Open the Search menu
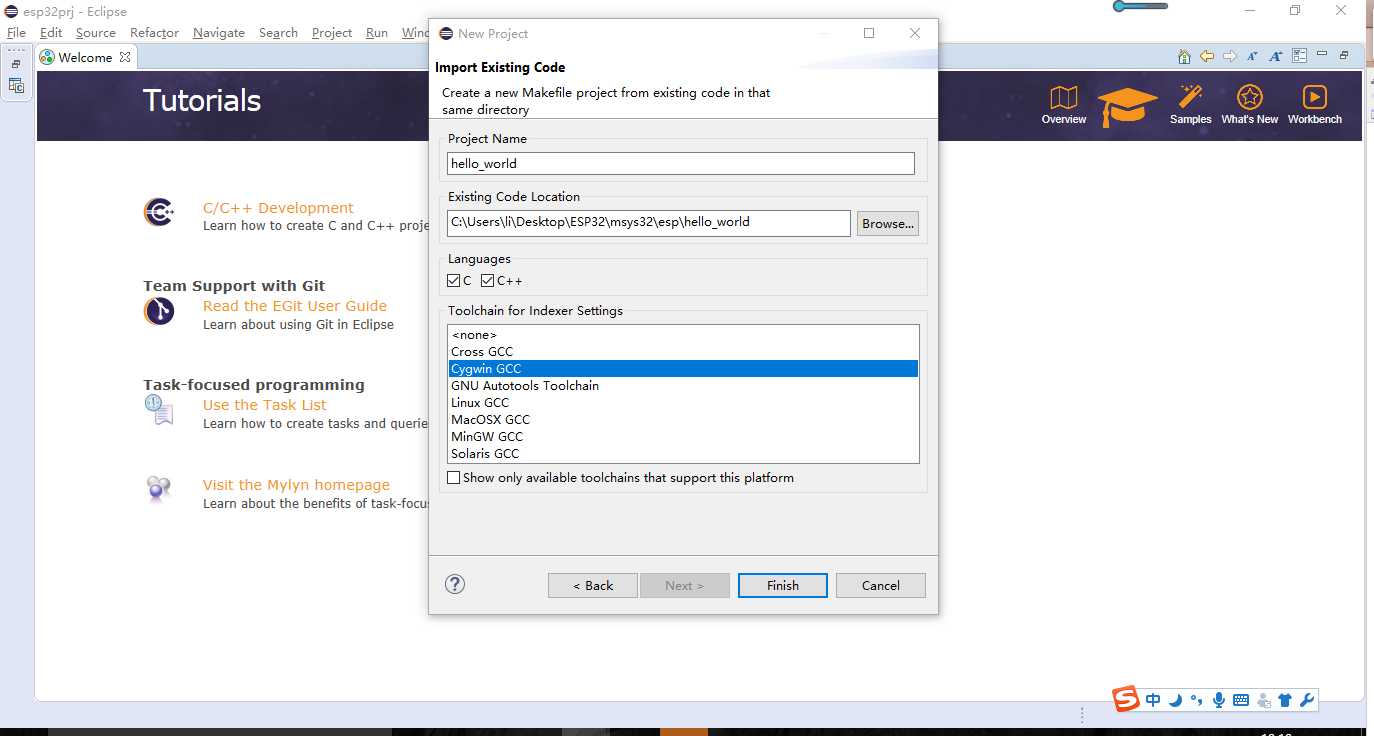The width and height of the screenshot is (1374, 736). click(x=278, y=32)
